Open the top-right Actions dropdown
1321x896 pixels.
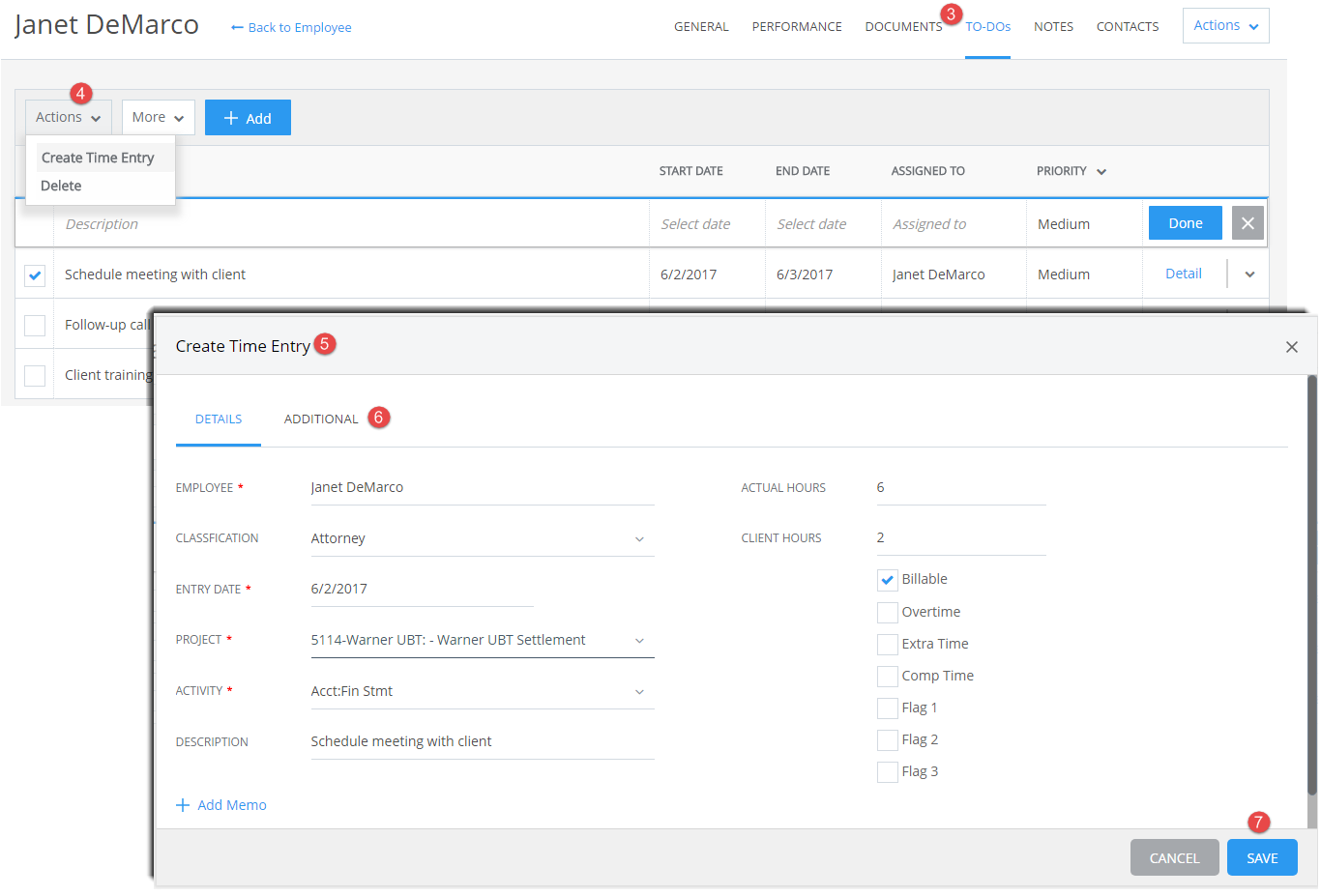coord(1225,26)
